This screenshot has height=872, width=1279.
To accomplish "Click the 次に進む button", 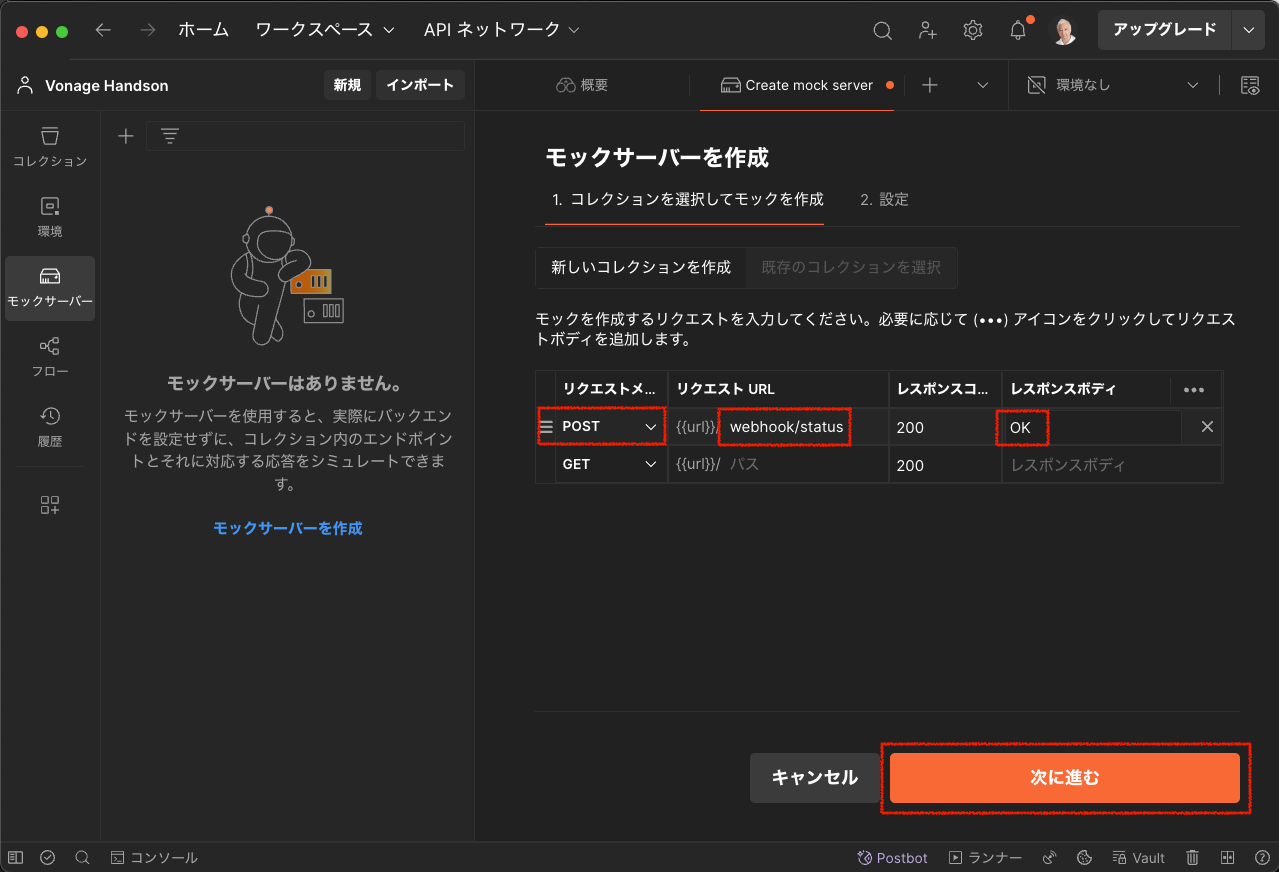I will tap(1065, 777).
